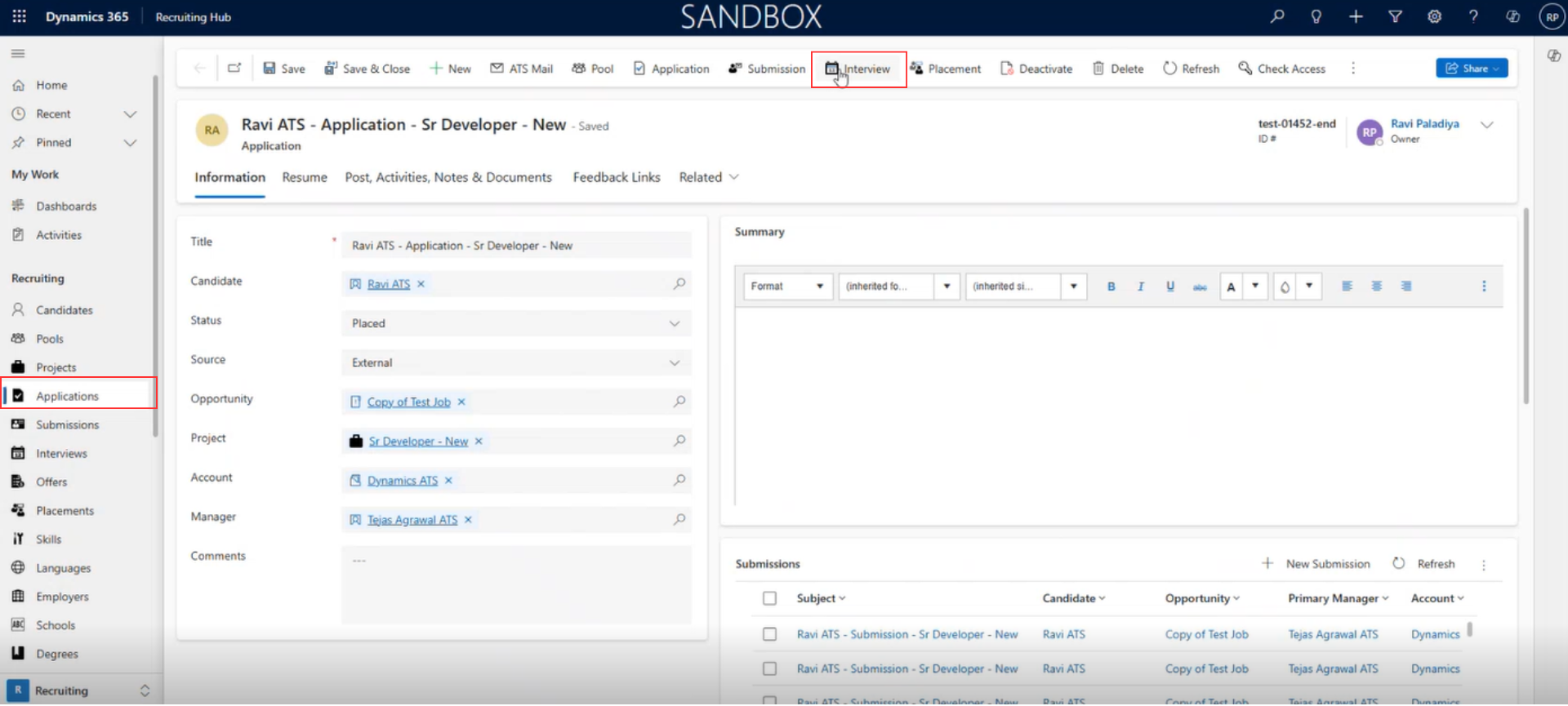This screenshot has height=706, width=1568.
Task: Click the Pool command button
Action: (x=592, y=69)
